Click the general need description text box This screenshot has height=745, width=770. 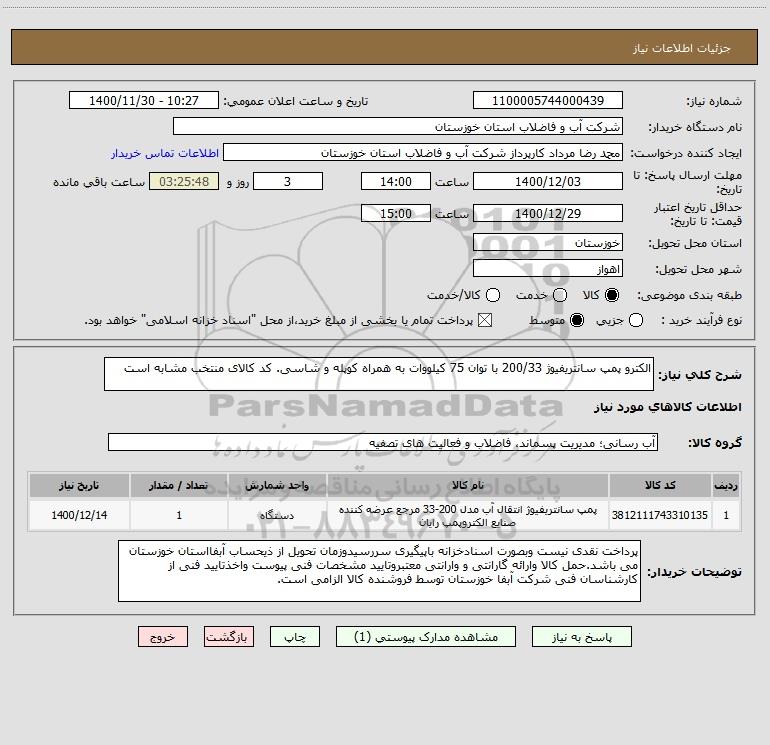click(379, 374)
